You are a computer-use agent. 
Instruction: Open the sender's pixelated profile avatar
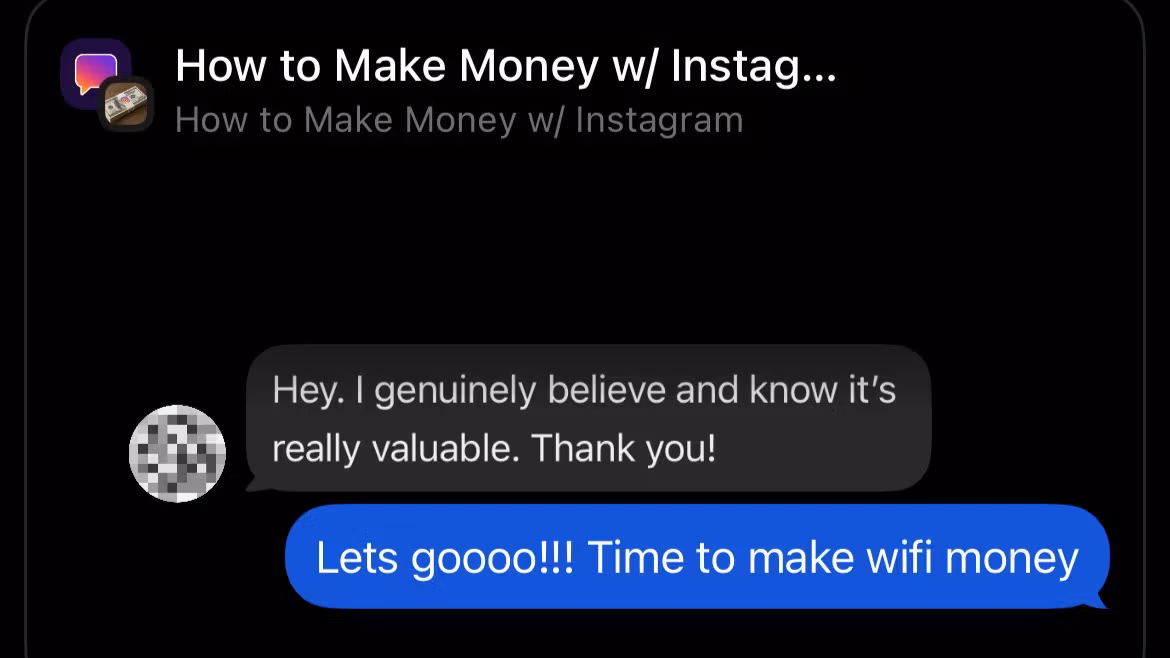point(178,454)
